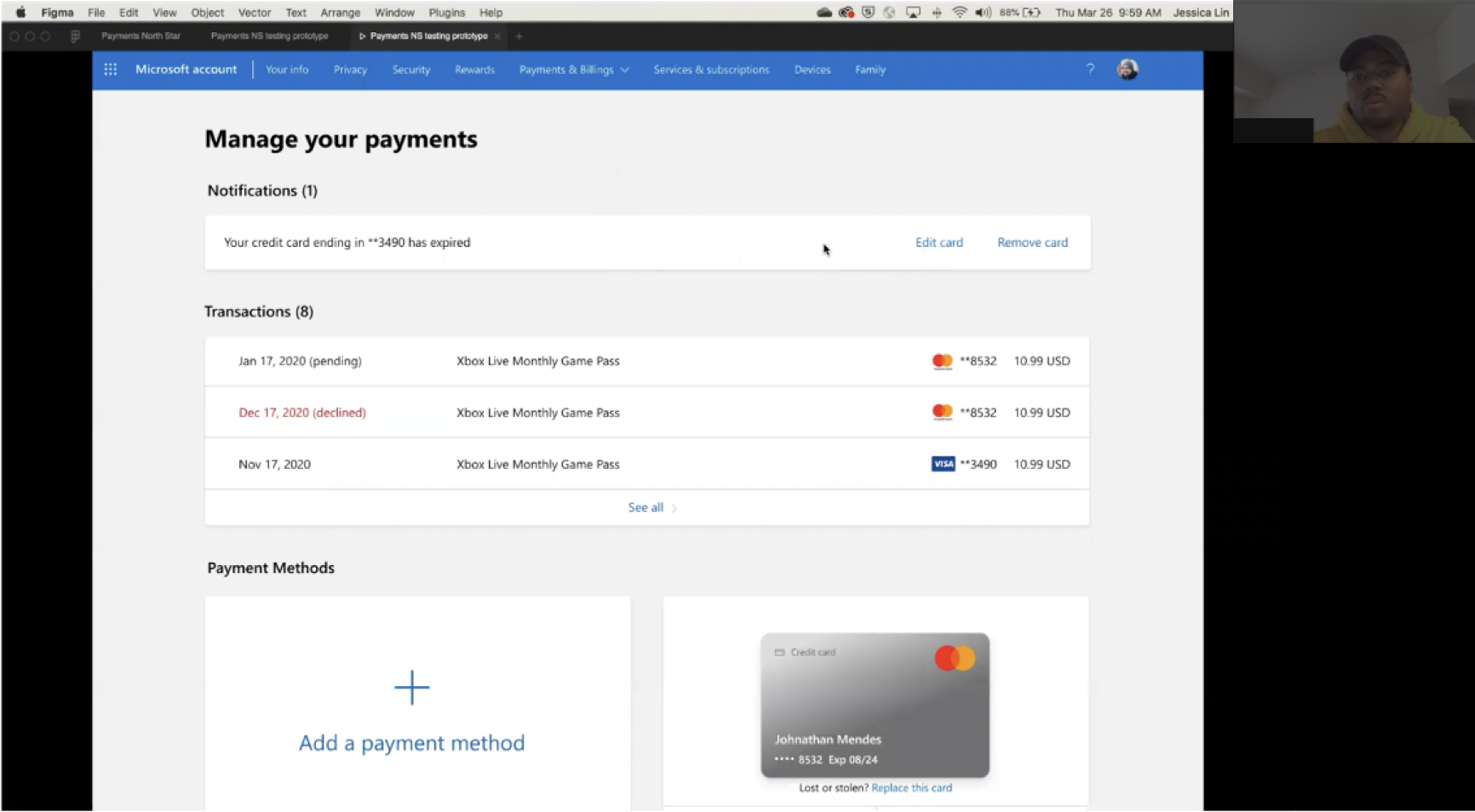Open the Window menu
Image resolution: width=1475 pixels, height=812 pixels.
(394, 13)
